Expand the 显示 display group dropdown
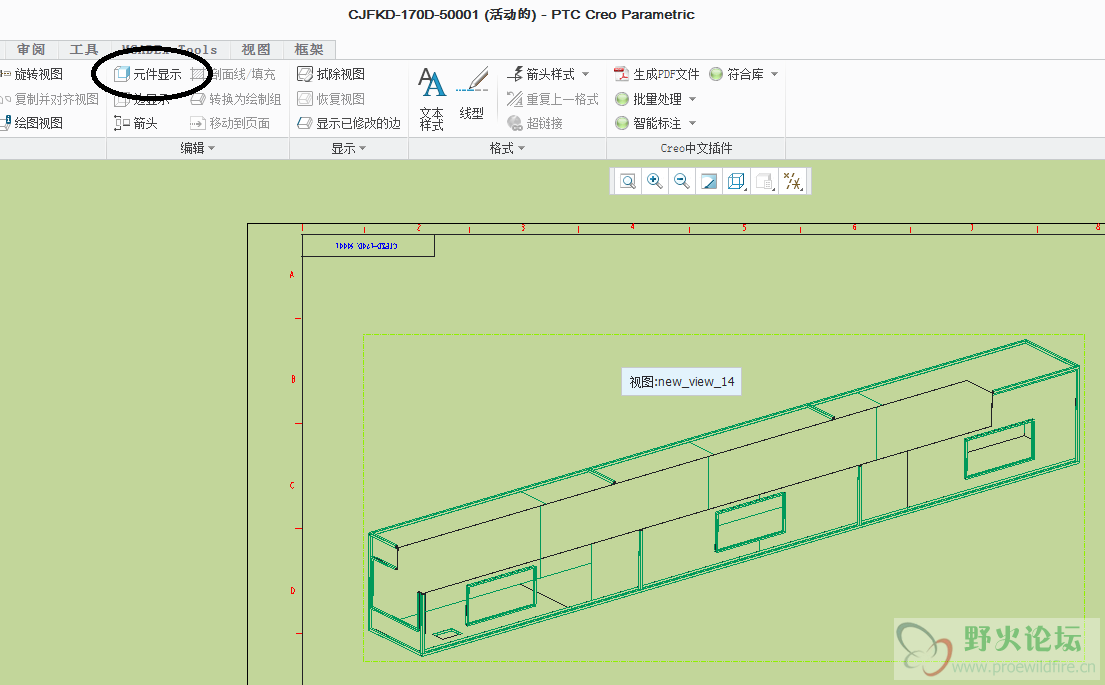Screen dimensions: 1105x685 [x=349, y=148]
